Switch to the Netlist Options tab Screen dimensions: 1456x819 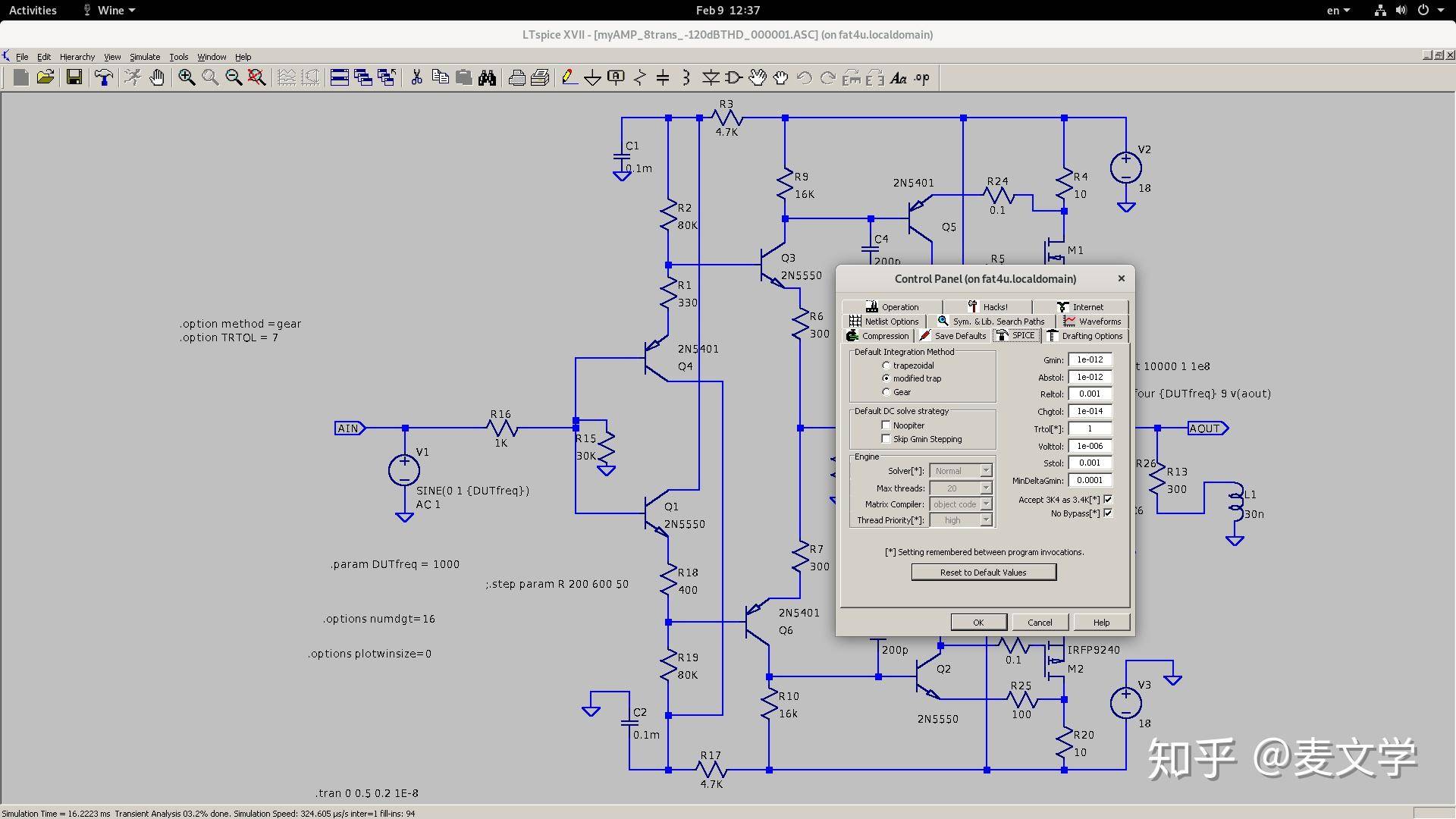[884, 322]
